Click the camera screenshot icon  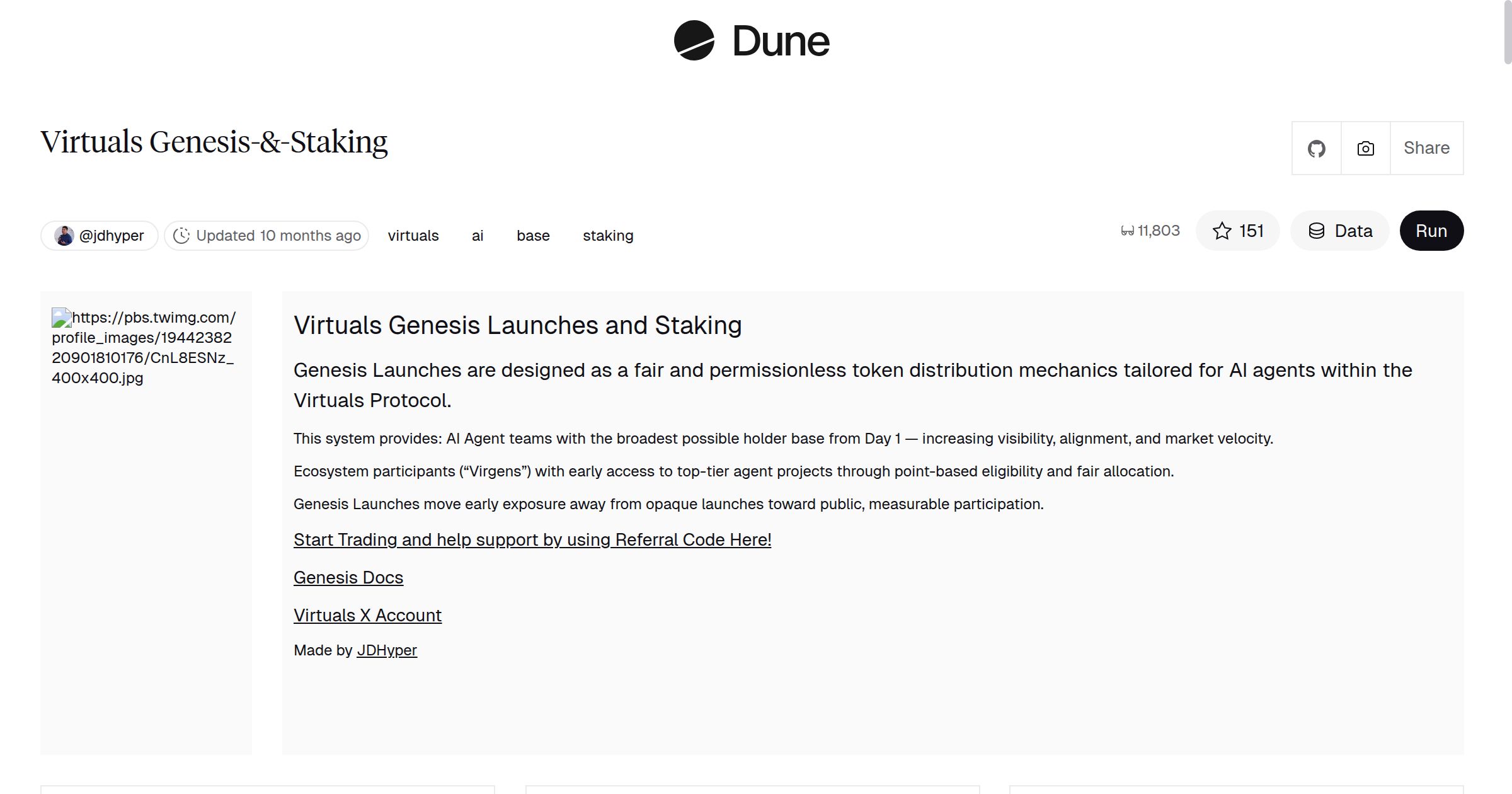[x=1364, y=147]
